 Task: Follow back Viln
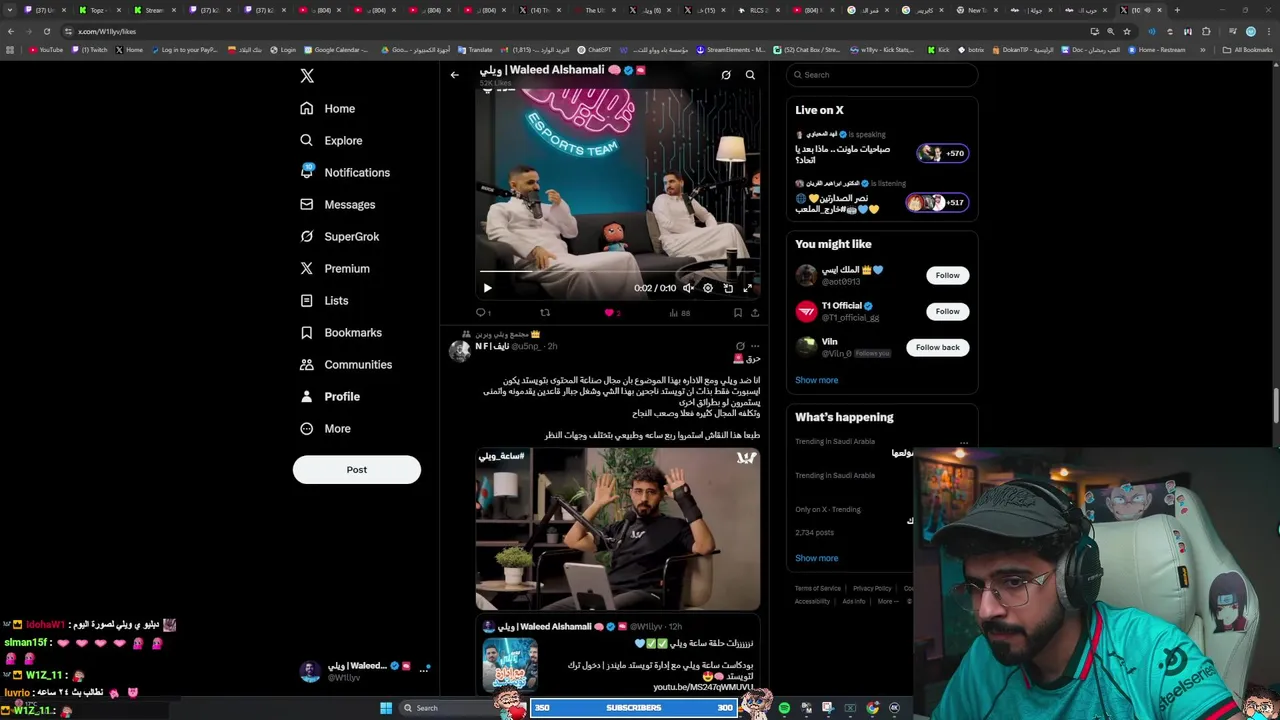point(938,347)
